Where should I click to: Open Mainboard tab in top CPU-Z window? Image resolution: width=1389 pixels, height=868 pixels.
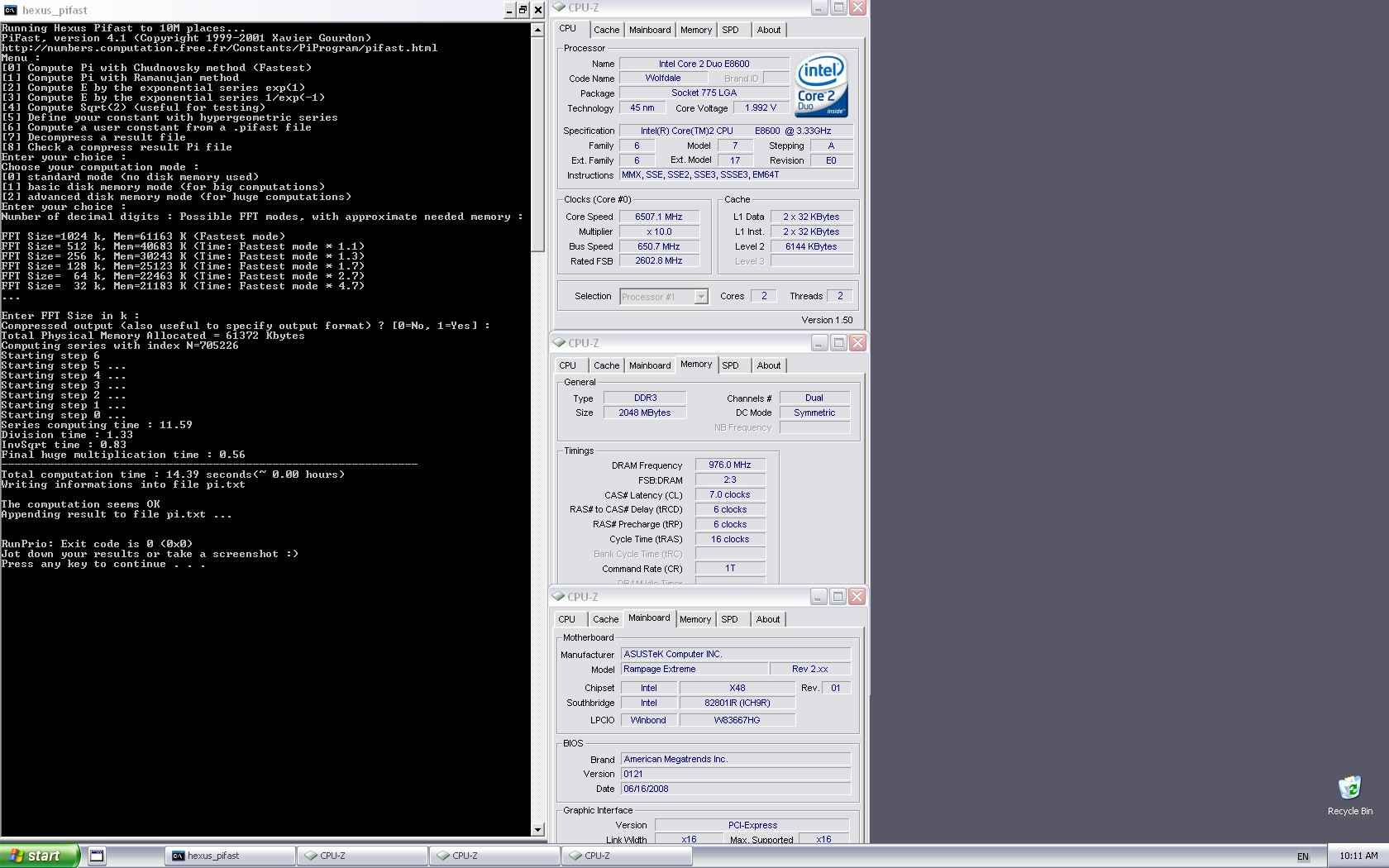coord(650,30)
